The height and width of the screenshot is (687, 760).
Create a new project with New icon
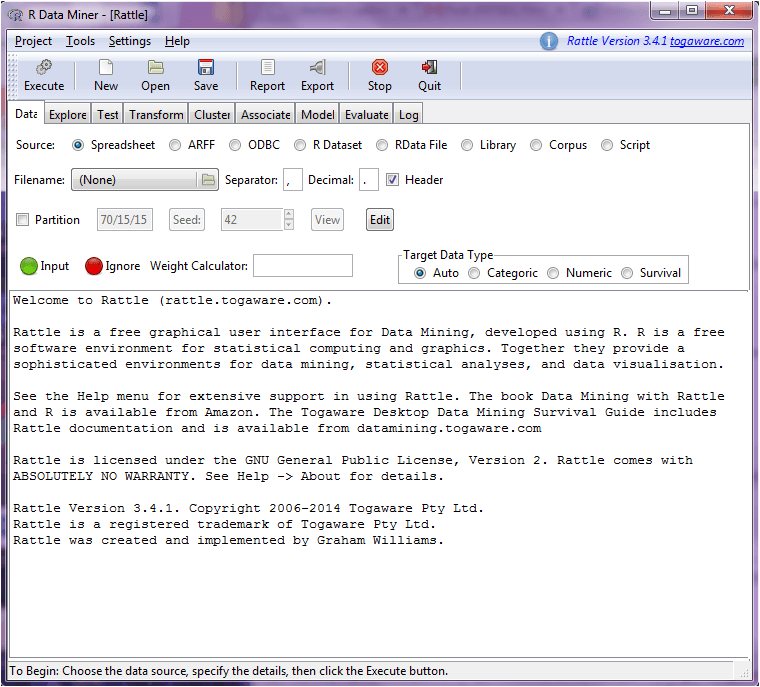106,68
